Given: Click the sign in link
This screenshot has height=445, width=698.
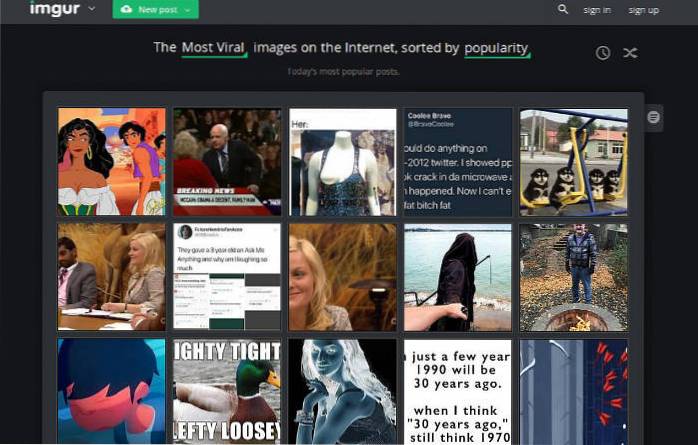Looking at the screenshot, I should tap(597, 10).
